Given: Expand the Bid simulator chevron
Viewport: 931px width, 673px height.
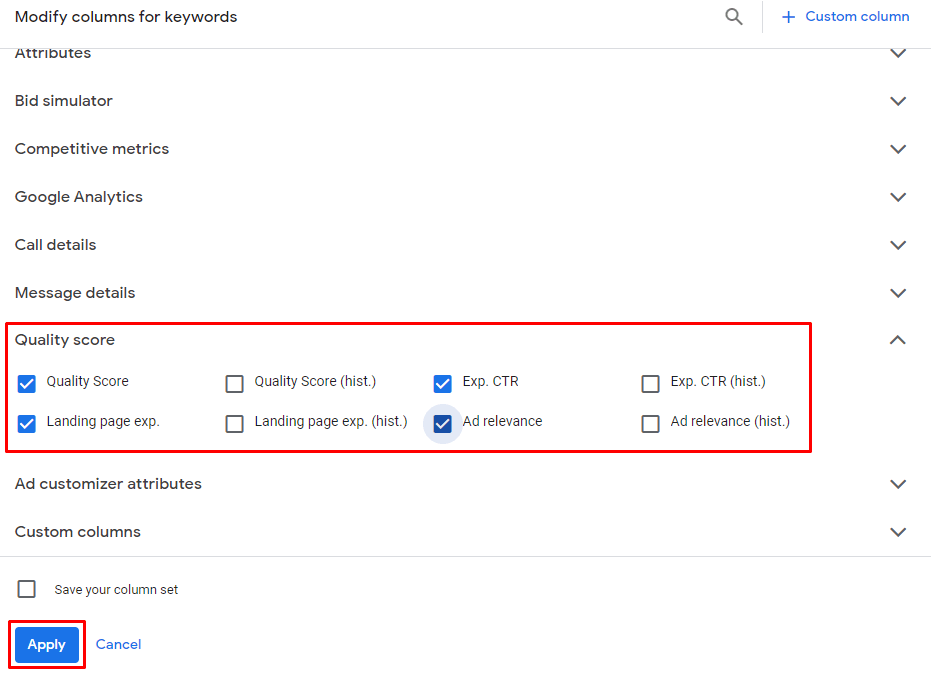Looking at the screenshot, I should pos(898,101).
